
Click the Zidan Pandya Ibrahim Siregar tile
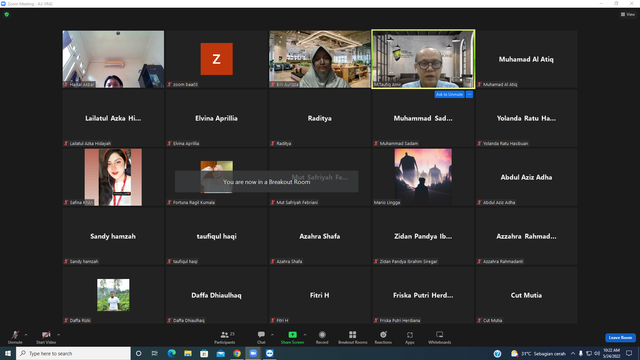423,236
